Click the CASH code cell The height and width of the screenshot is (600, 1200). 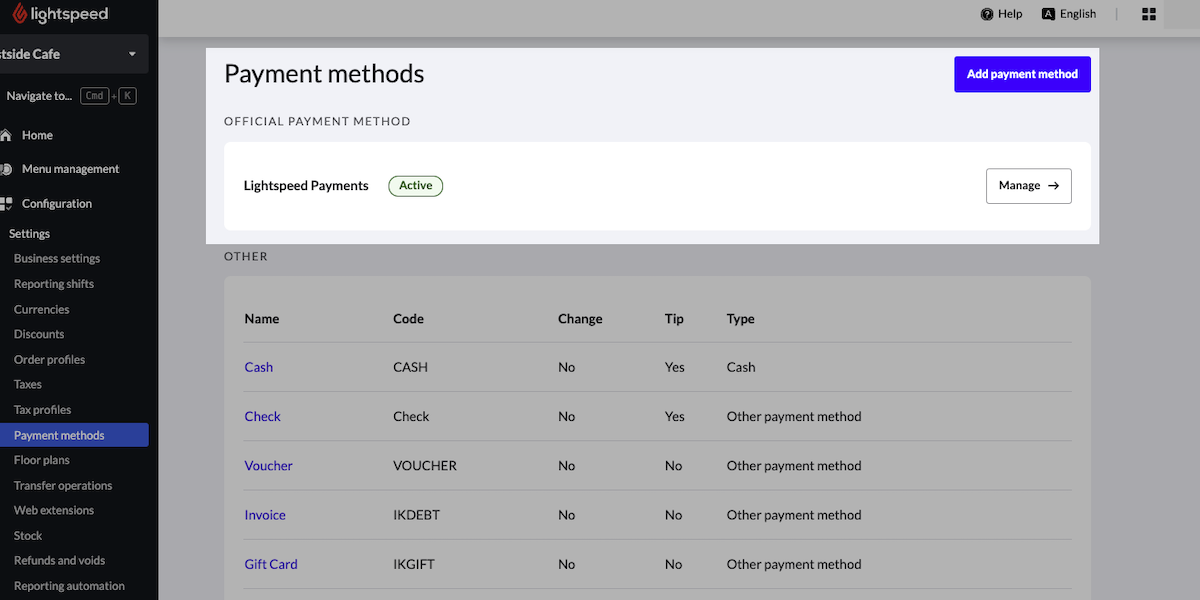pyautogui.click(x=411, y=367)
